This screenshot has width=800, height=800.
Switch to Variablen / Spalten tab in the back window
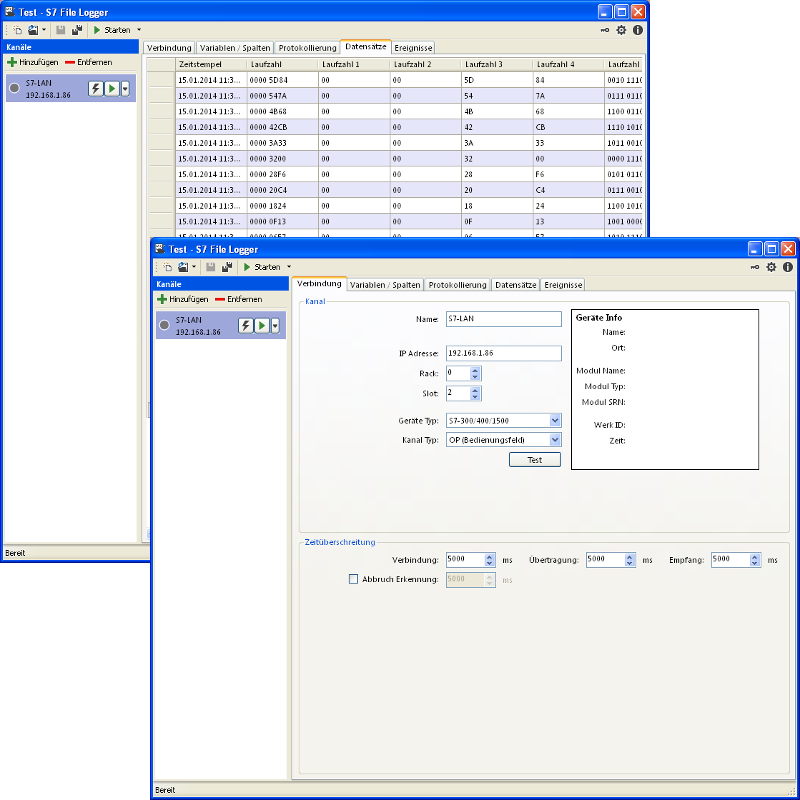click(235, 48)
